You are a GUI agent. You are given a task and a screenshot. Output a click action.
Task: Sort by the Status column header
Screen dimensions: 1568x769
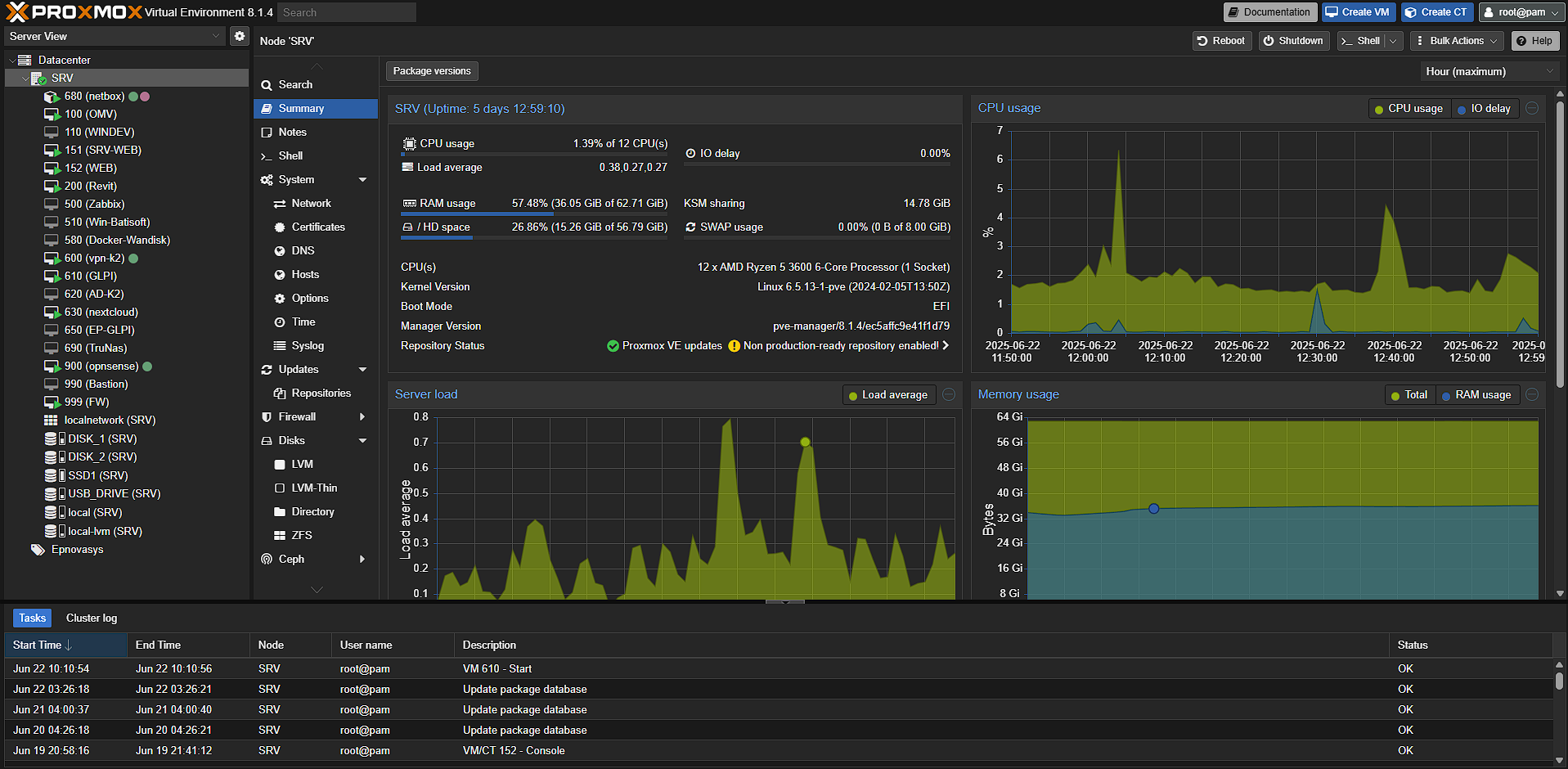[1471, 645]
